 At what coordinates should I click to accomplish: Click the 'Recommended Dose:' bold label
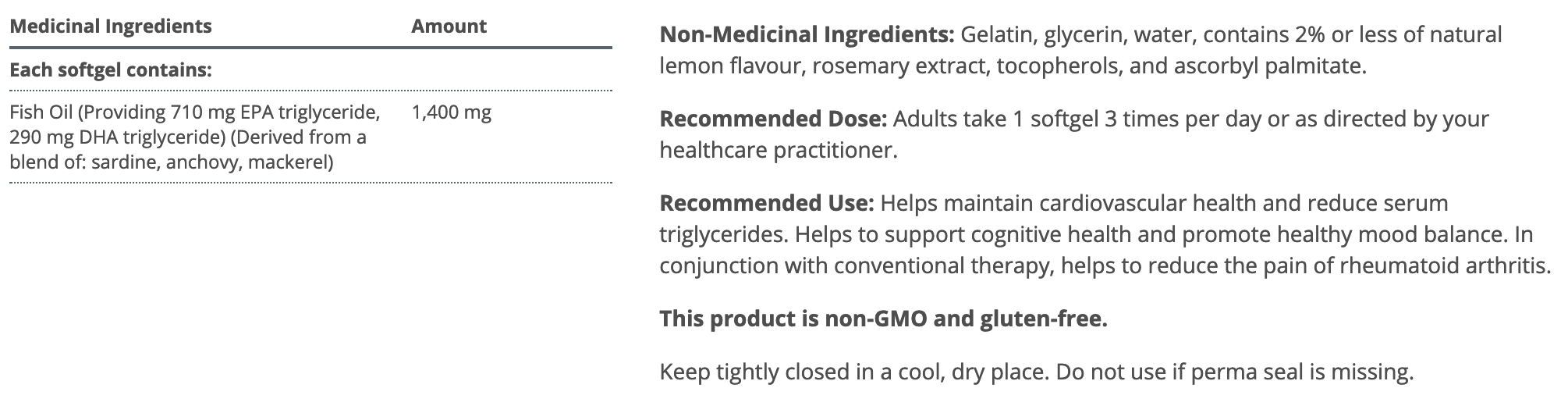[x=773, y=119]
